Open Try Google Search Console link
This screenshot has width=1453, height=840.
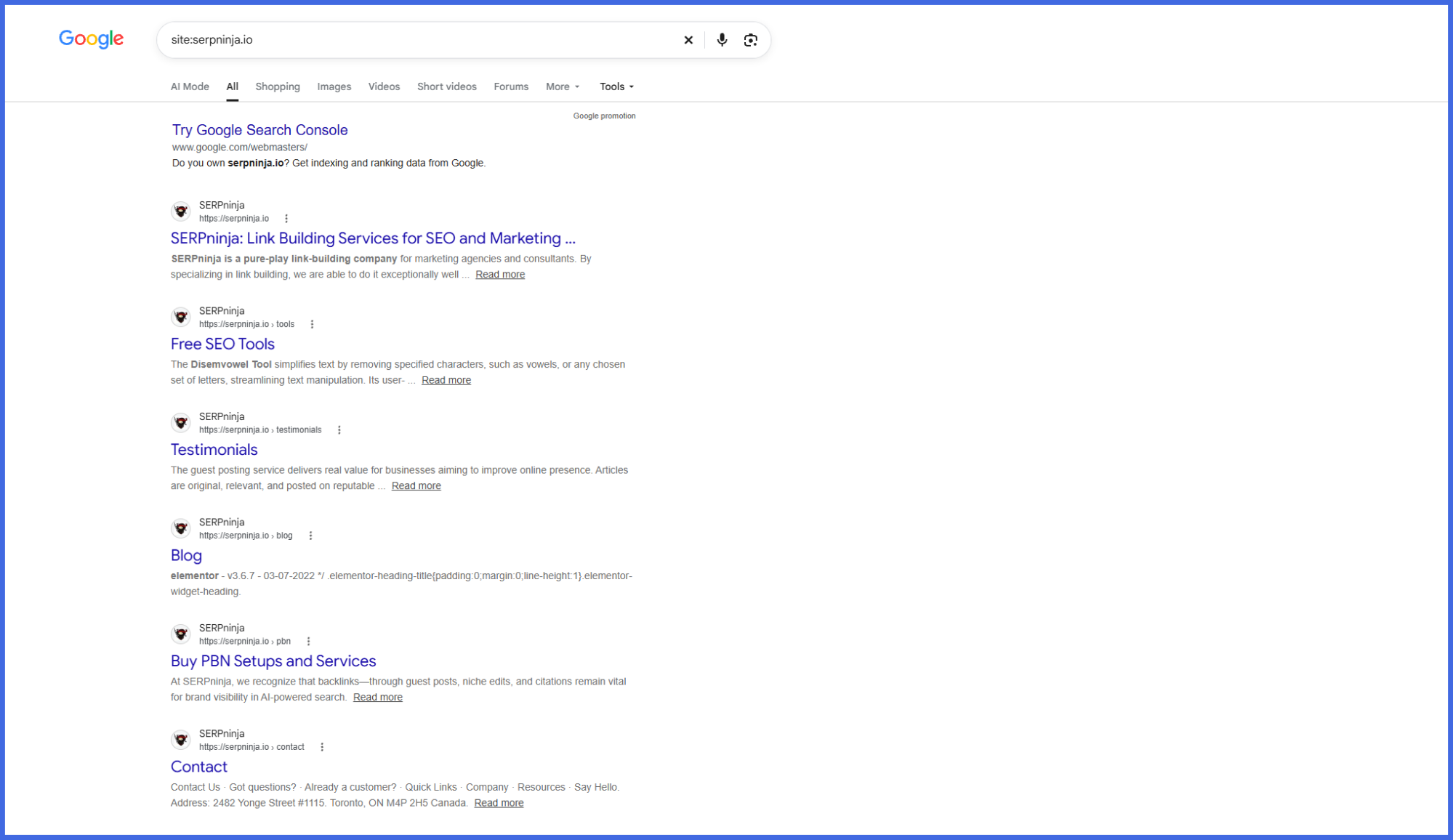click(259, 130)
